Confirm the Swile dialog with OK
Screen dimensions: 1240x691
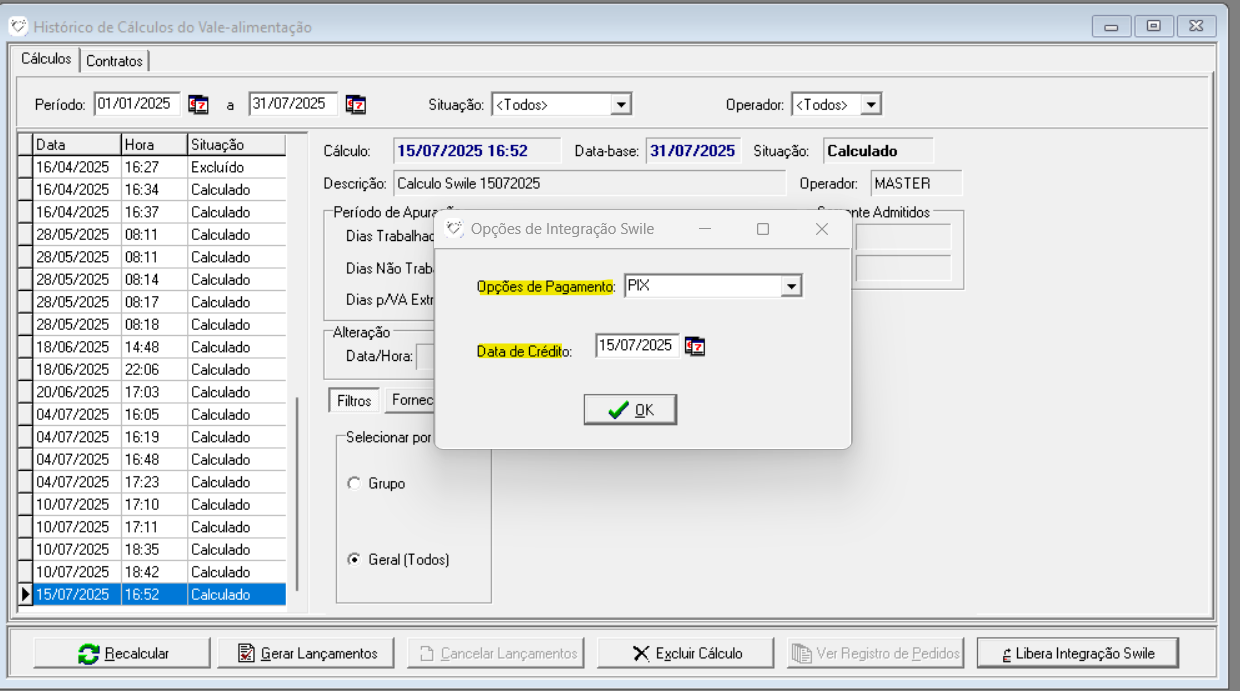tap(630, 410)
